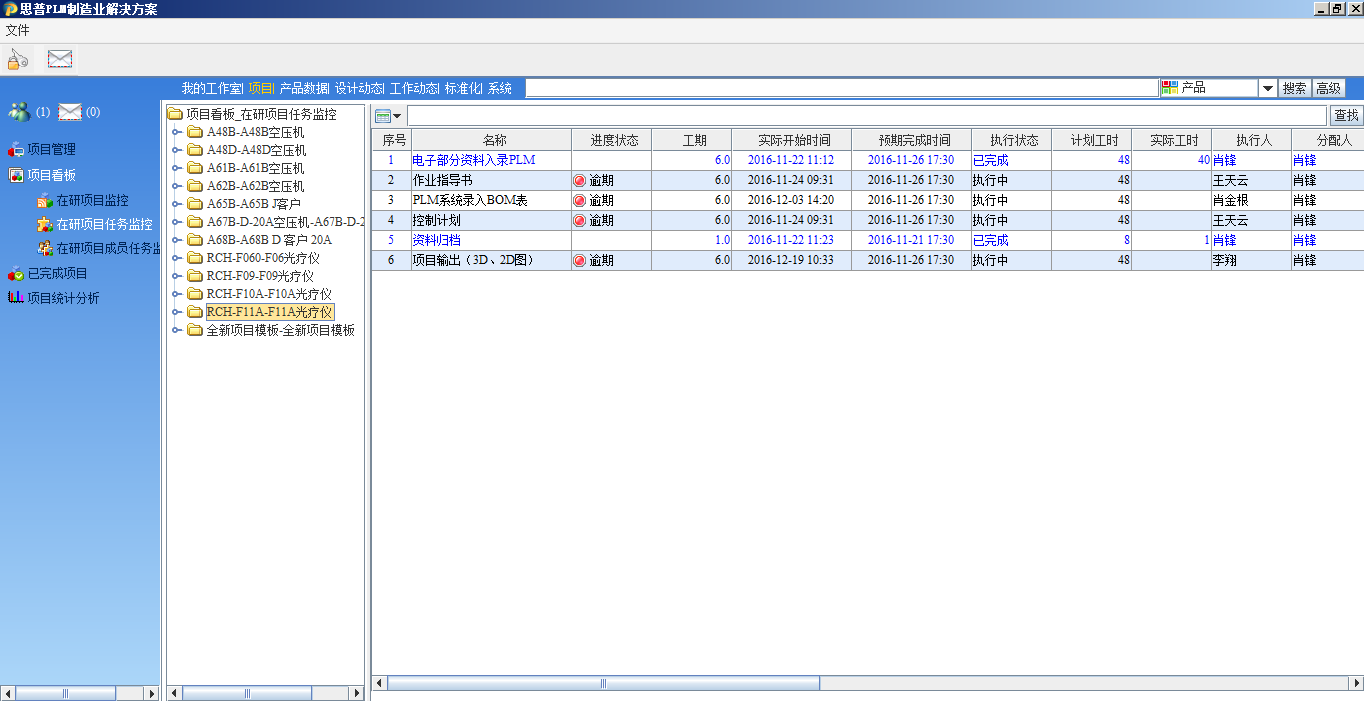Switch to 产品数据 navigation tab
This screenshot has height=701, width=1364.
pos(303,88)
